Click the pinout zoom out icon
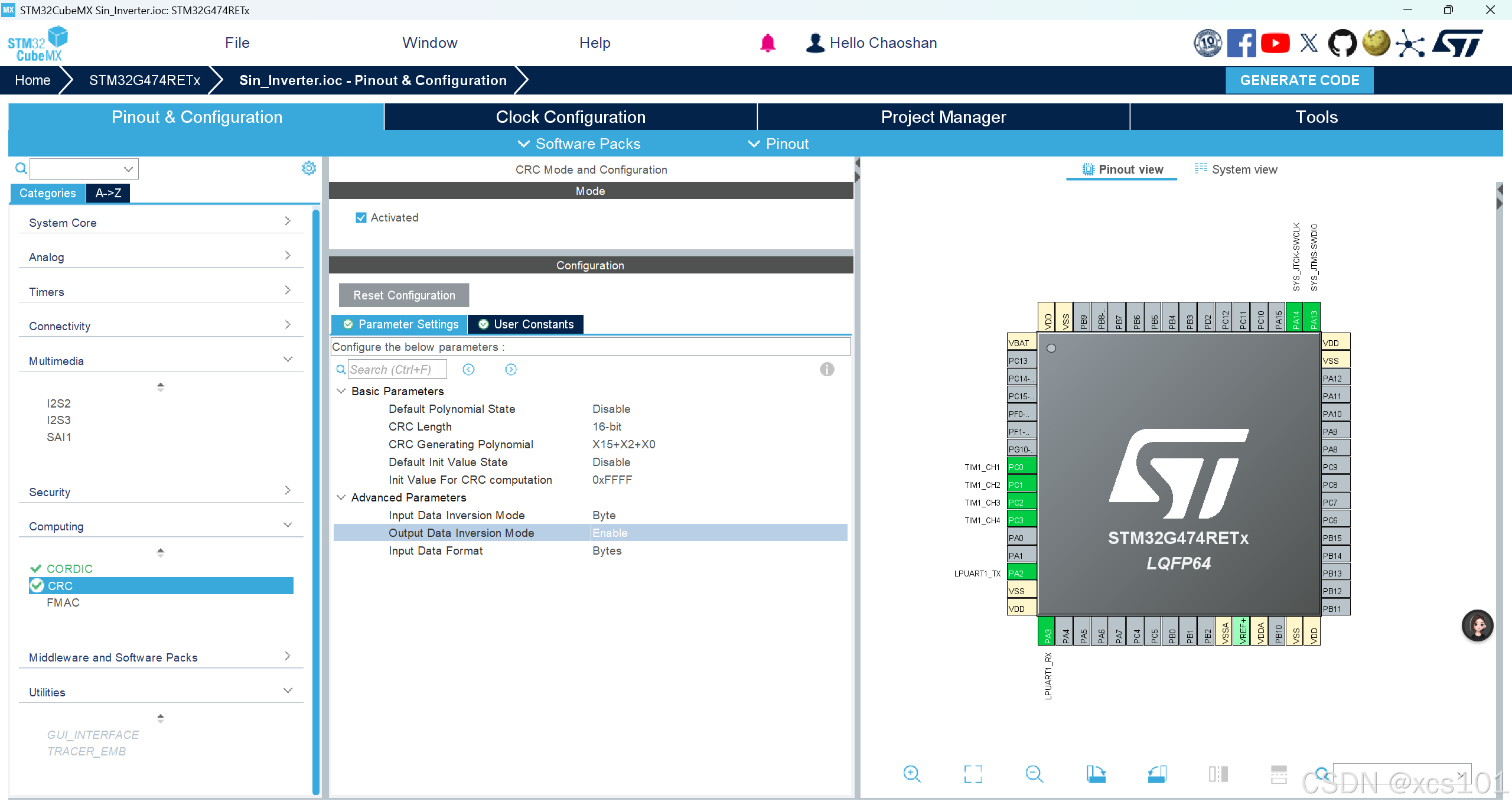 click(x=1034, y=774)
